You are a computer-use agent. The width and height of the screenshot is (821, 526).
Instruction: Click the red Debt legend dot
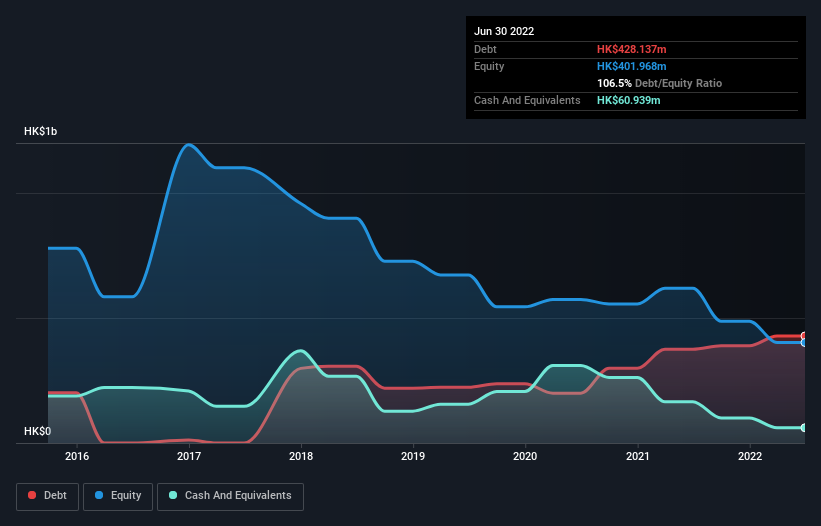[32, 495]
